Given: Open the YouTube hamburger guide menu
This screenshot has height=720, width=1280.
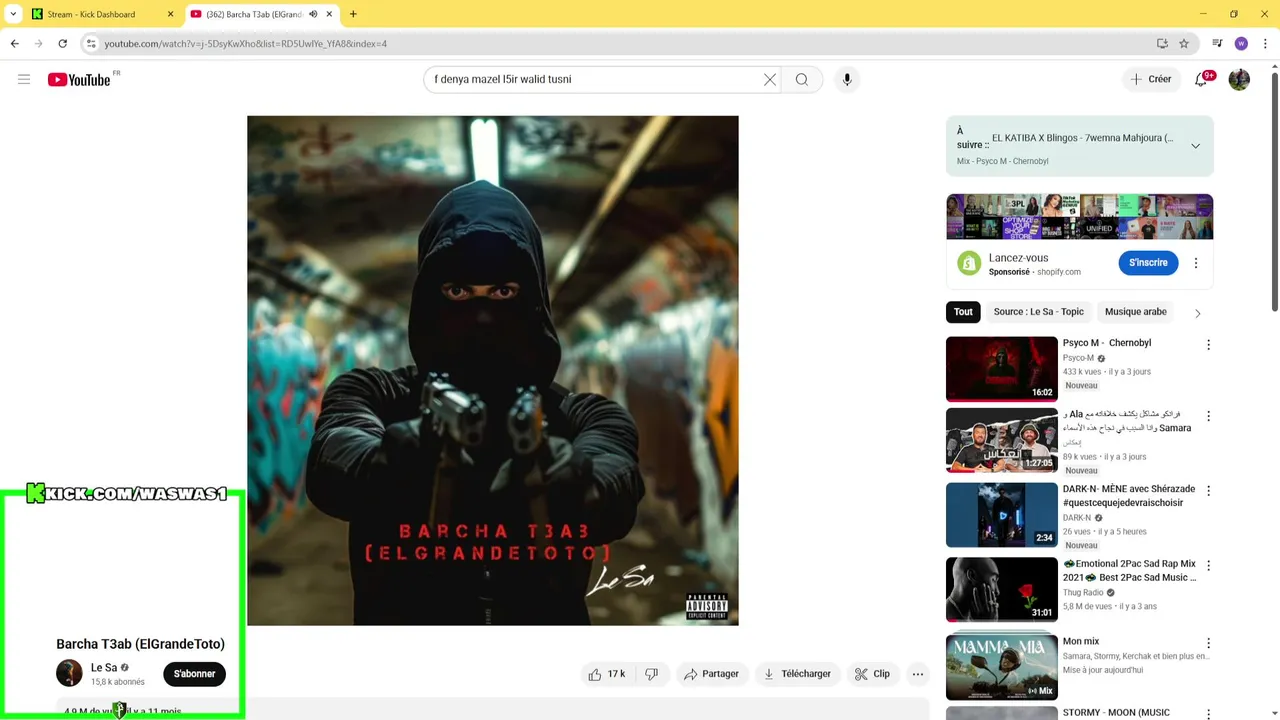Looking at the screenshot, I should (x=24, y=79).
